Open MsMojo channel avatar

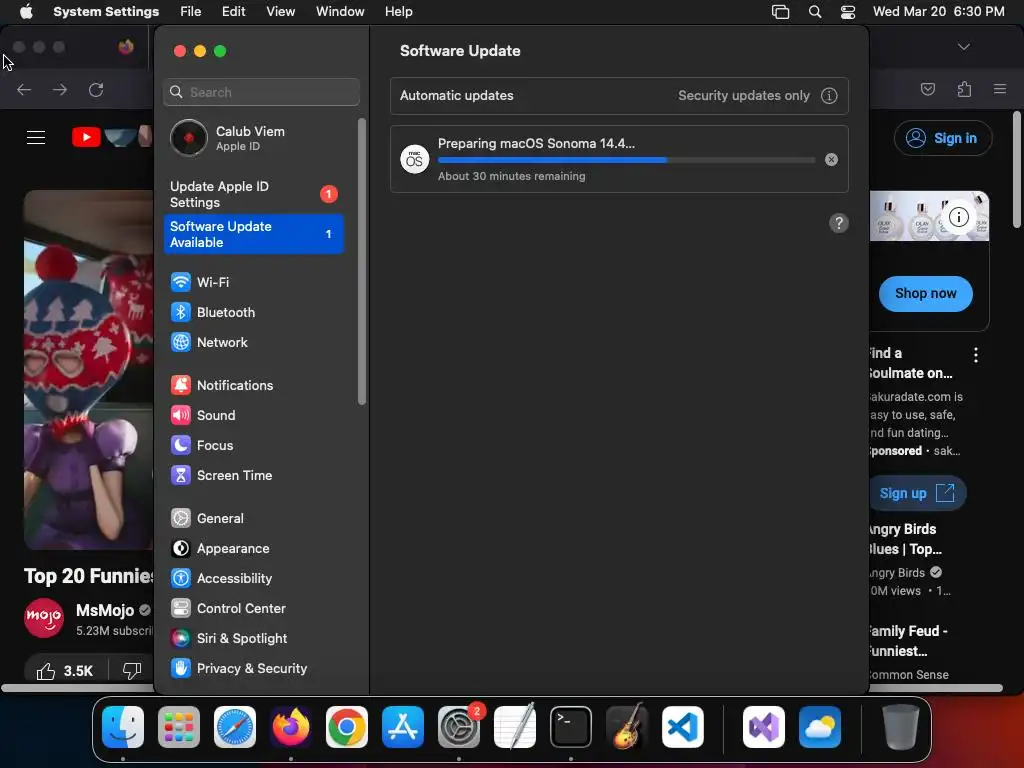(44, 617)
